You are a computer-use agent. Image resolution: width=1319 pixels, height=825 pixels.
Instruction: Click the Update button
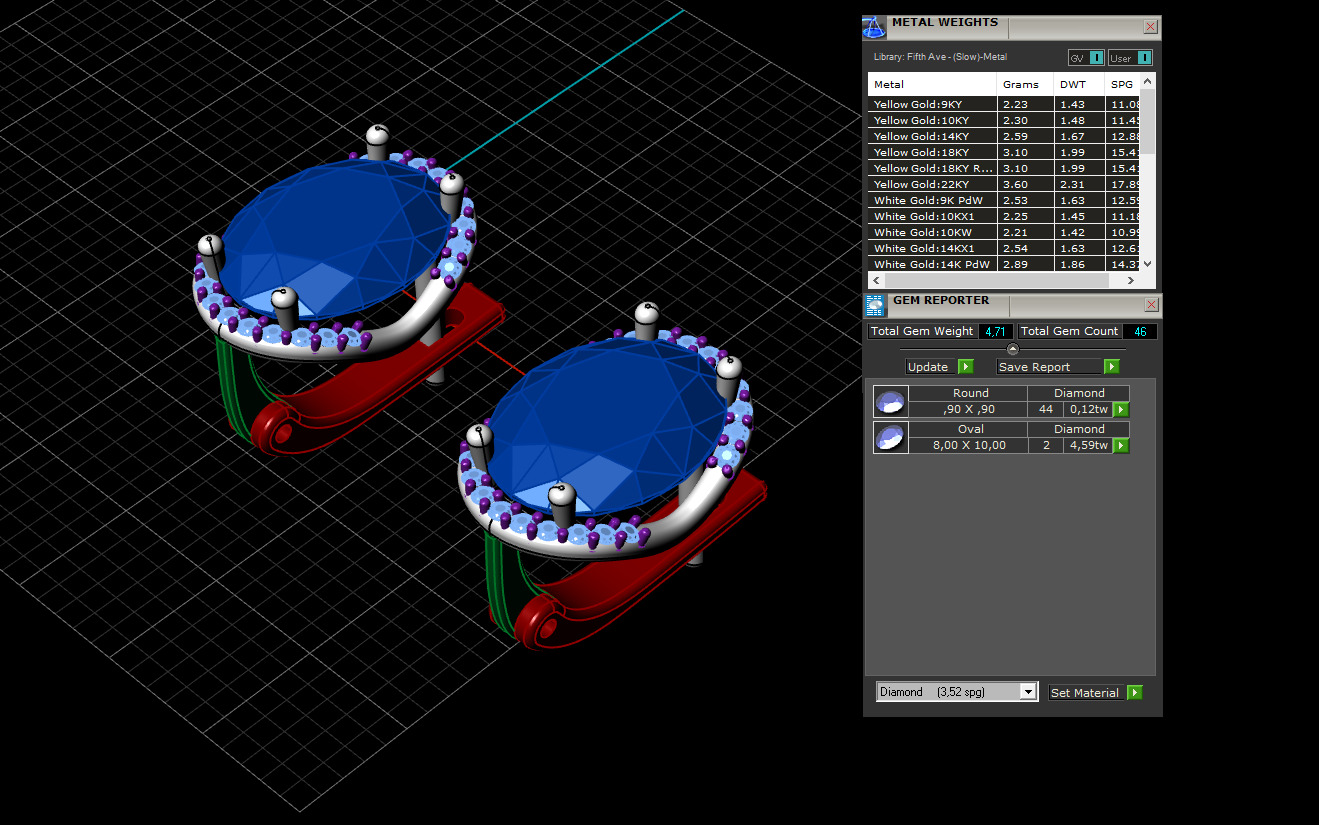coord(939,367)
